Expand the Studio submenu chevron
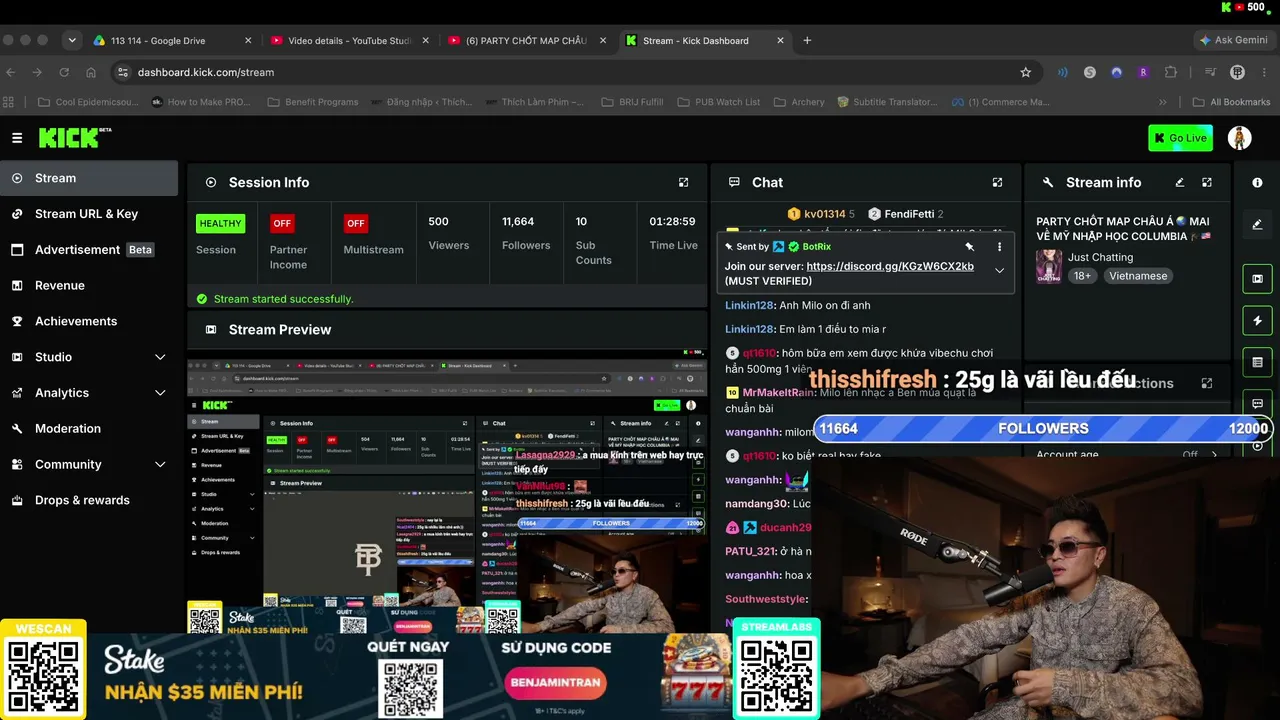The height and width of the screenshot is (720, 1280). tap(160, 357)
